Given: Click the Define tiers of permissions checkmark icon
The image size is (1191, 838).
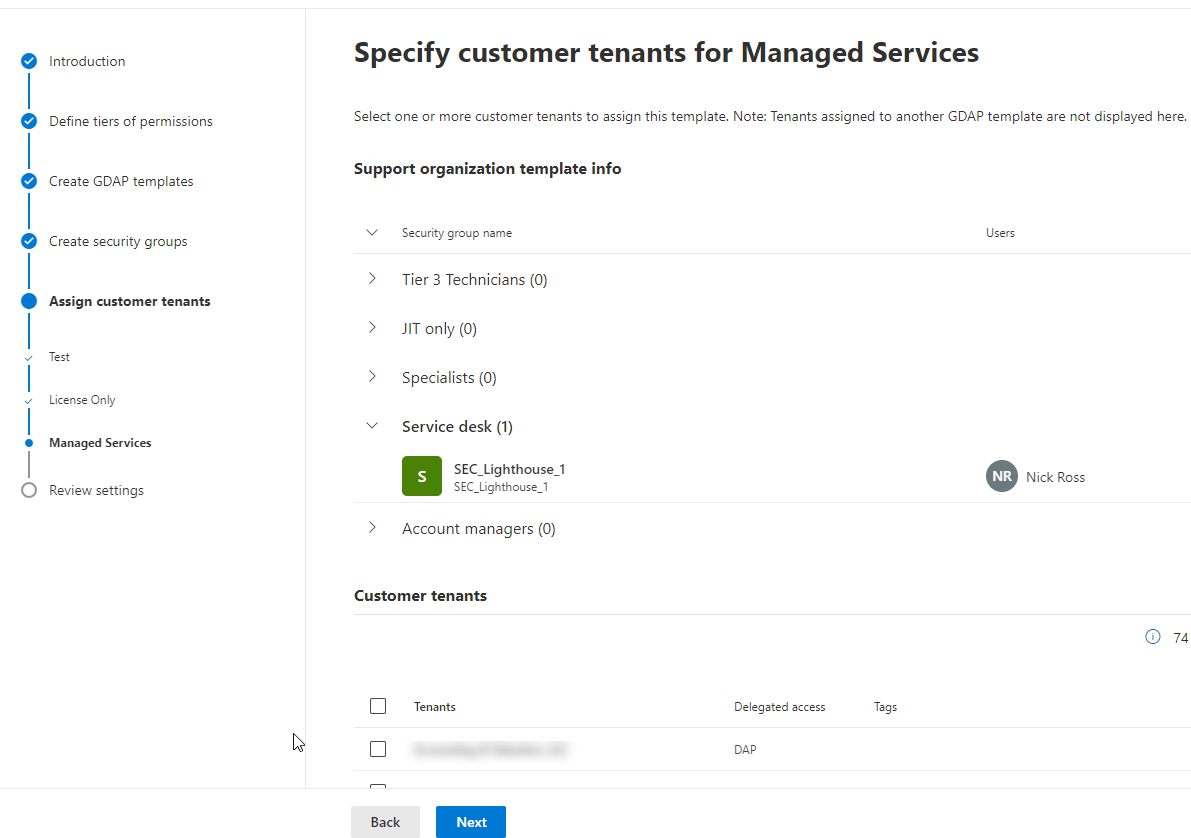Looking at the screenshot, I should (x=29, y=121).
